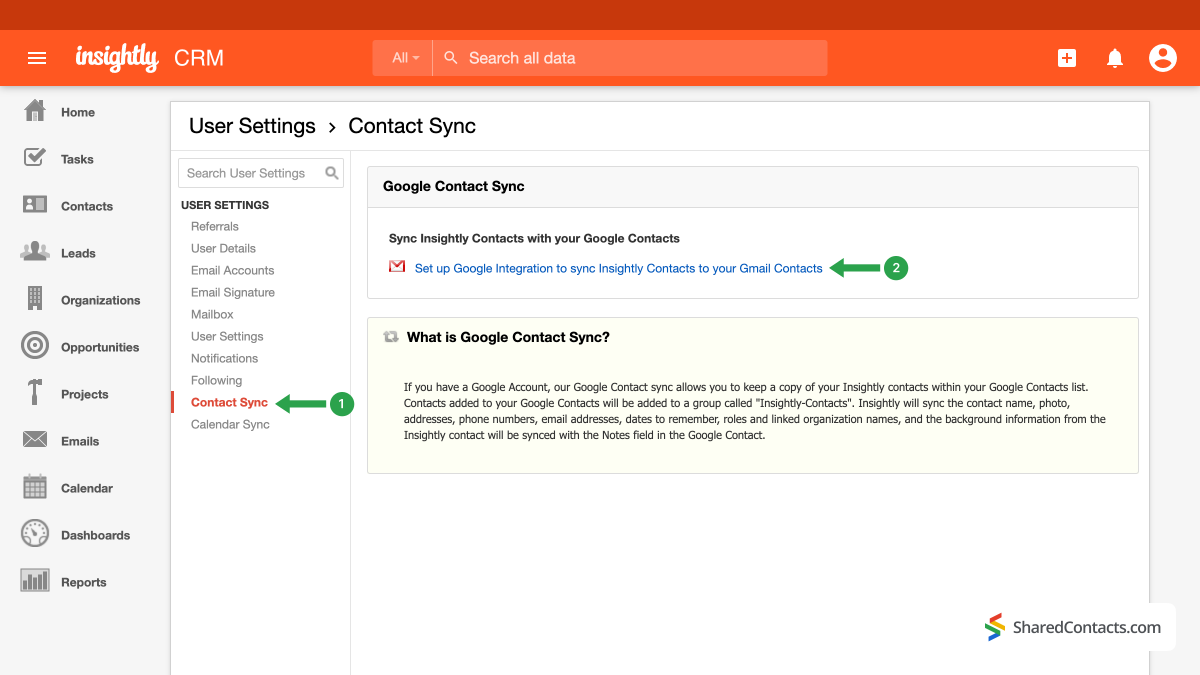Open Calendar in the sidebar
The height and width of the screenshot is (675, 1200).
(x=87, y=489)
